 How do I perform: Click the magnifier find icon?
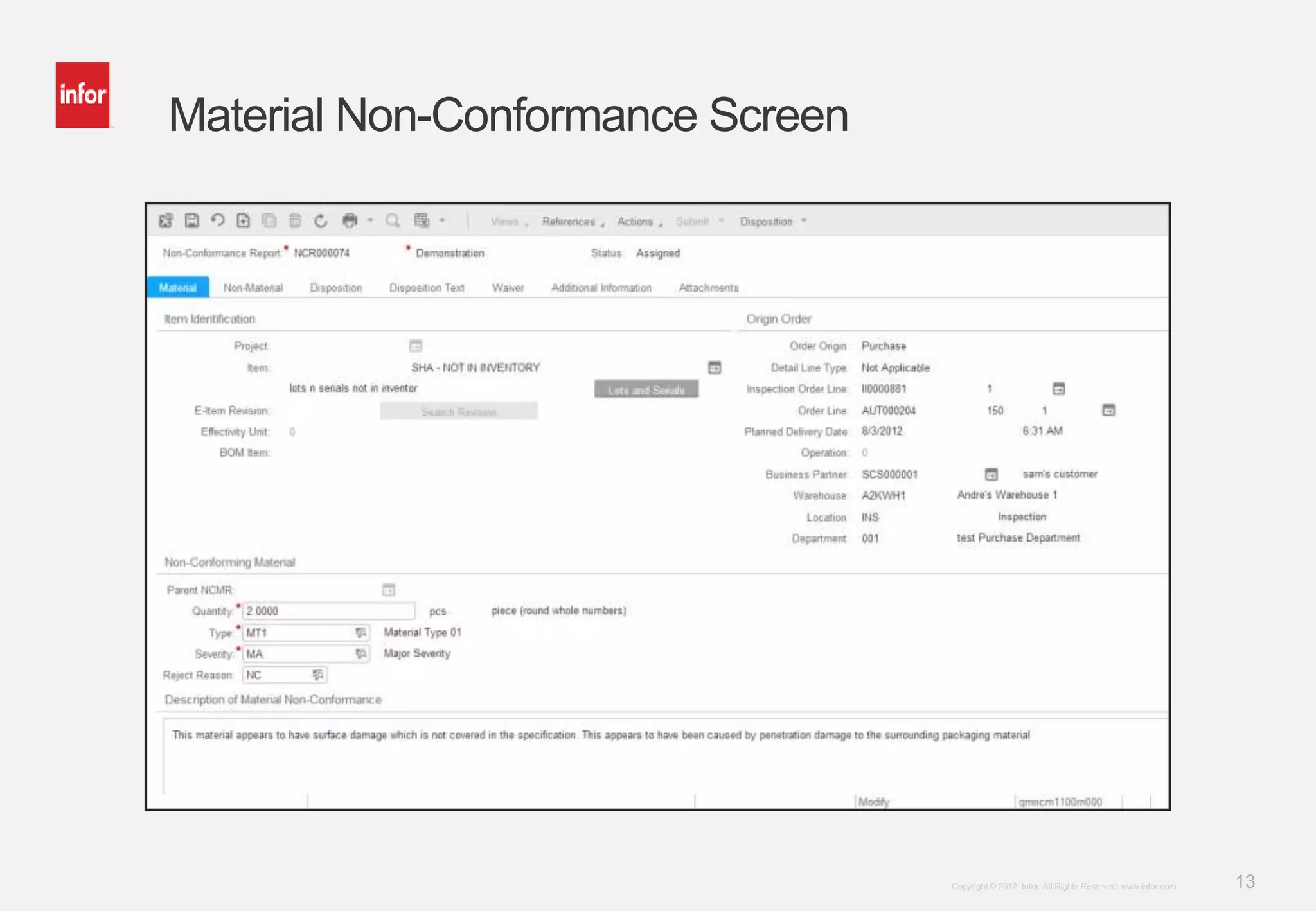[x=392, y=220]
